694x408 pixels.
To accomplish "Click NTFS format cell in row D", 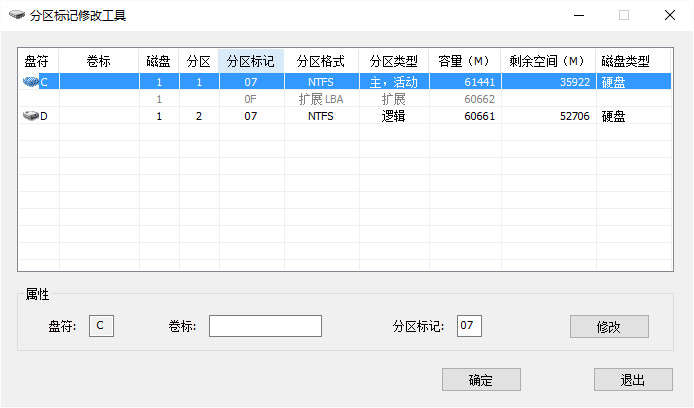I will (321, 116).
